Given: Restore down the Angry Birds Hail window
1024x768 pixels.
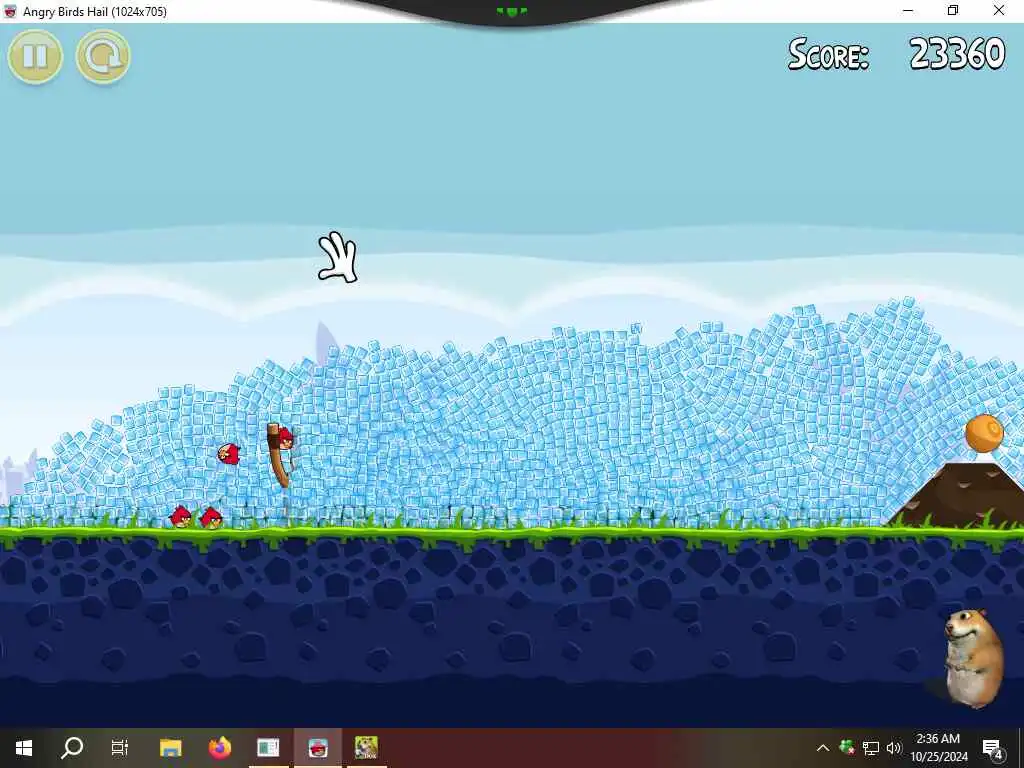Looking at the screenshot, I should [x=953, y=11].
